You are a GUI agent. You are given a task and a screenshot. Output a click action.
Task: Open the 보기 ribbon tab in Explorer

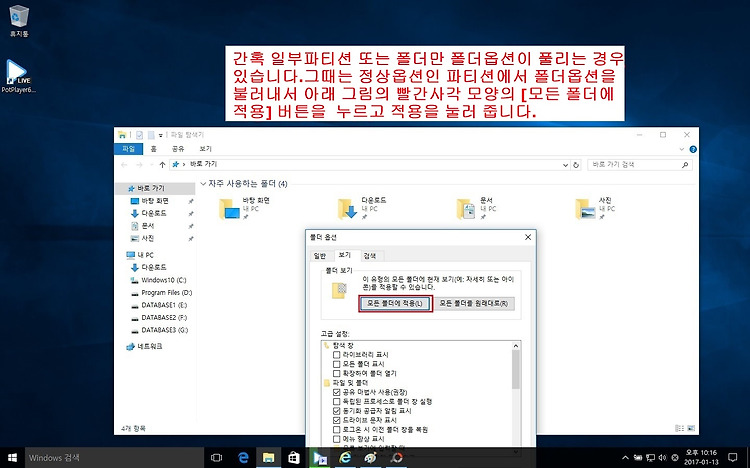(205, 149)
